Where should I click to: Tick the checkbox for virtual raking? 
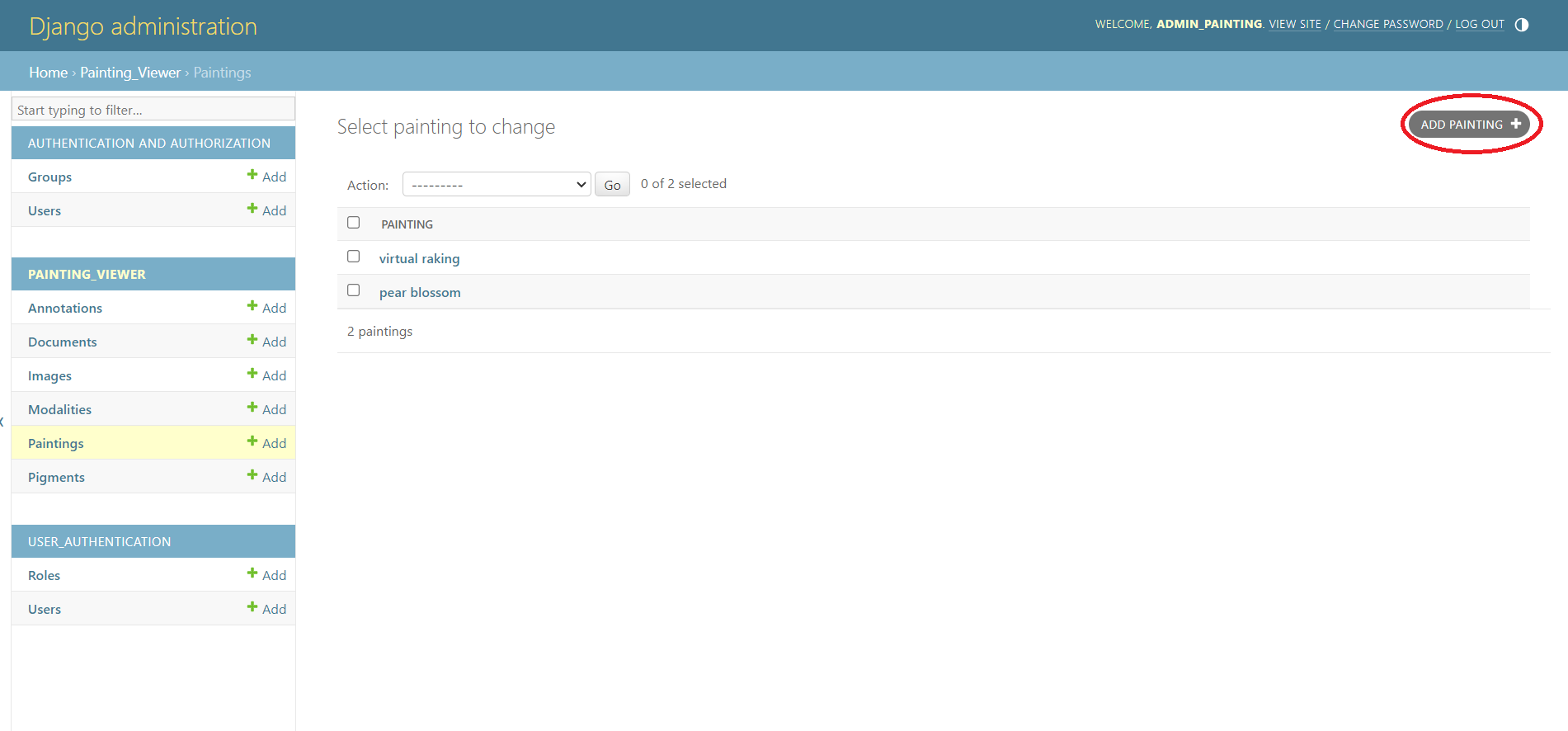(x=354, y=257)
